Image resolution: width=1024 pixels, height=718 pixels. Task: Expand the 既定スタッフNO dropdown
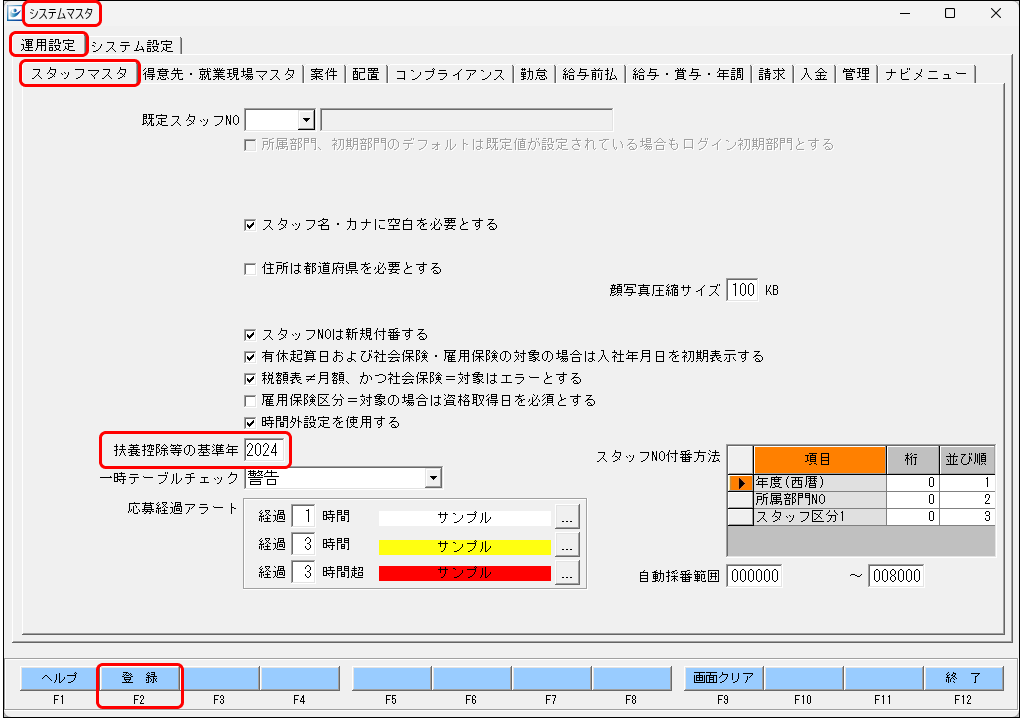click(x=306, y=120)
